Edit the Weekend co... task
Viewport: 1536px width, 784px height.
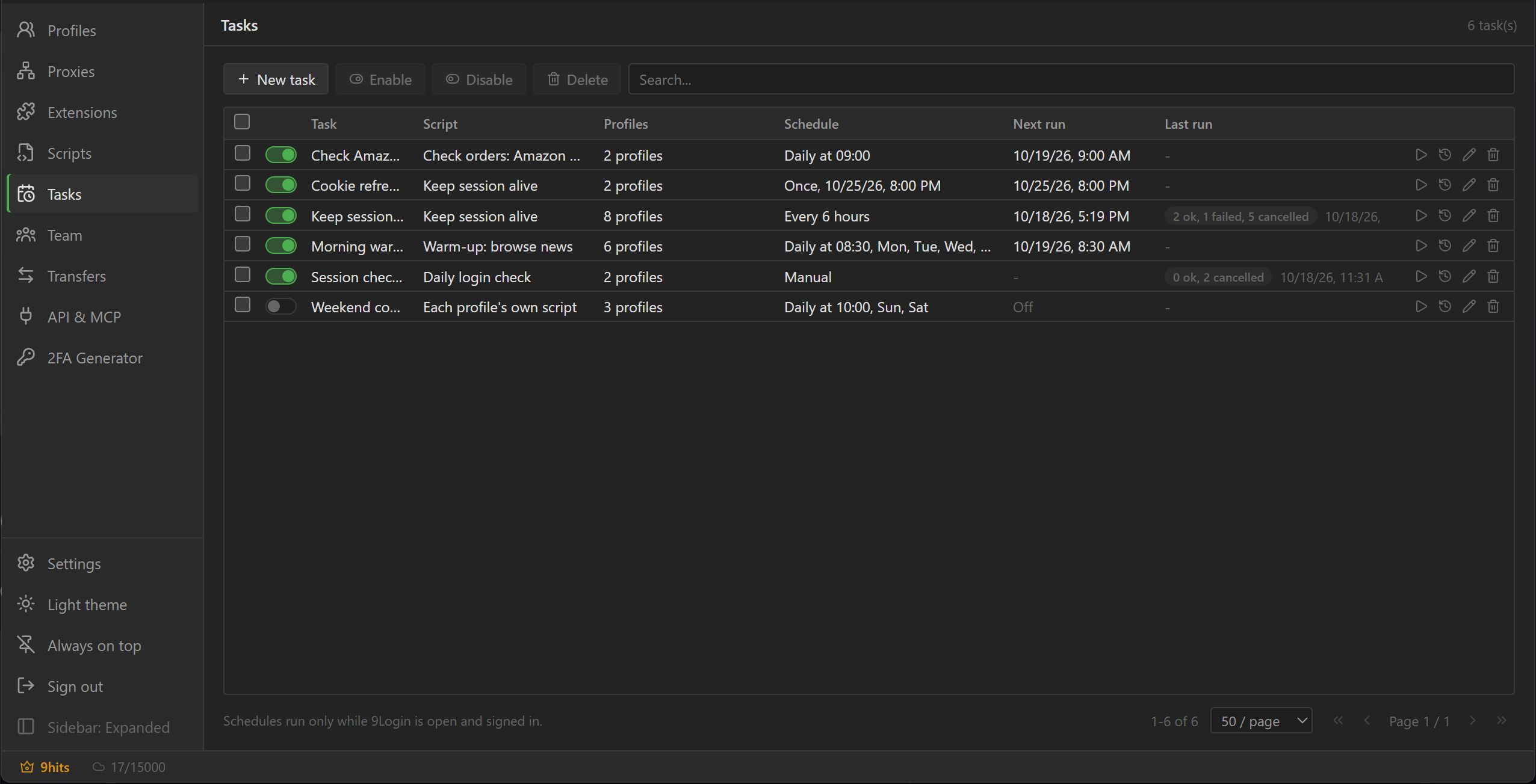(x=1469, y=307)
